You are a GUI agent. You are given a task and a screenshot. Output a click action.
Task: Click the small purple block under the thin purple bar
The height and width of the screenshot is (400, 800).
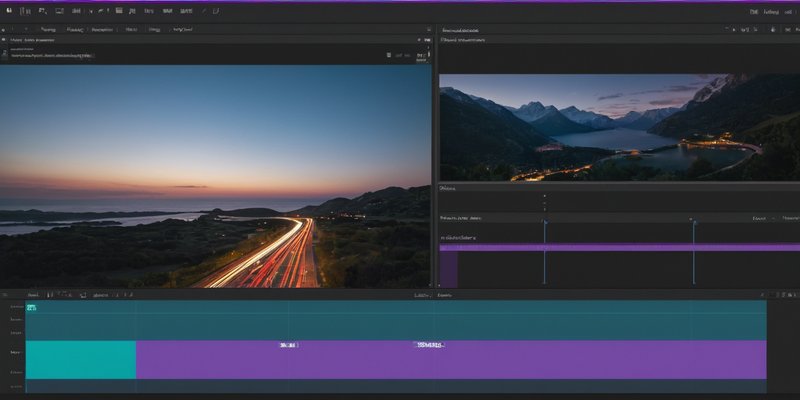(x=448, y=269)
